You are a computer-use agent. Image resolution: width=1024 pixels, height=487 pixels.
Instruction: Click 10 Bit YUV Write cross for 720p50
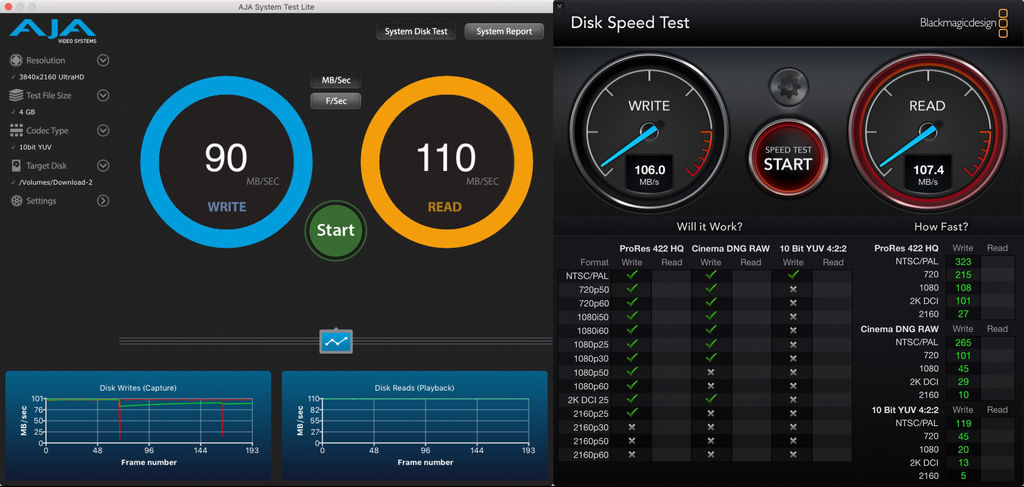click(x=793, y=289)
